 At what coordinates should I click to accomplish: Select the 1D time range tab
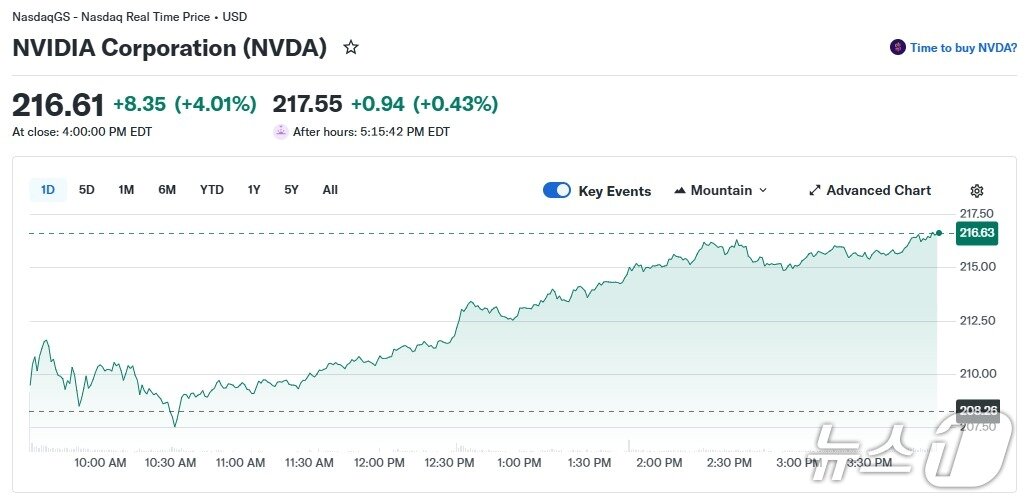48,190
